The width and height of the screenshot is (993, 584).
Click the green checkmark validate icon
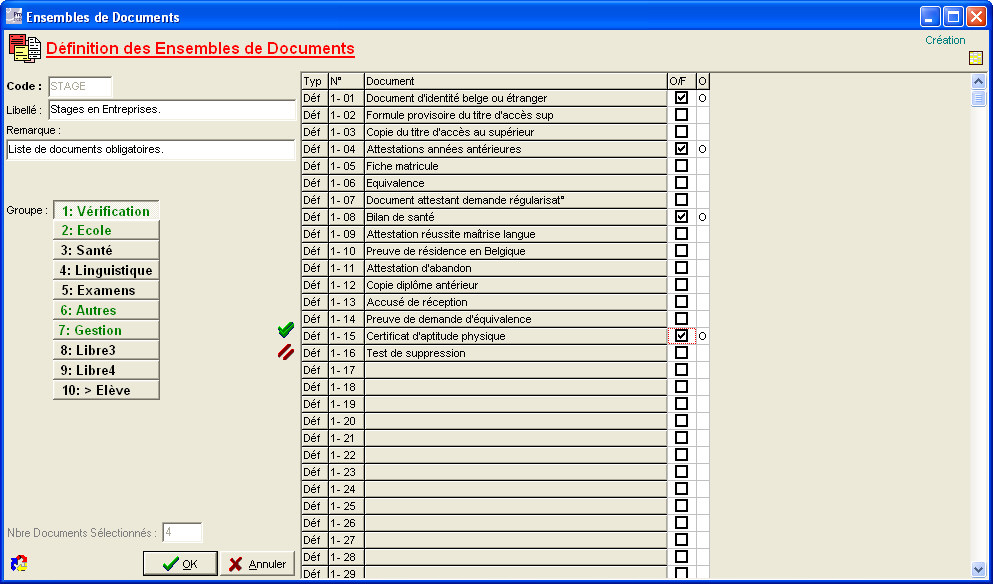click(x=286, y=329)
